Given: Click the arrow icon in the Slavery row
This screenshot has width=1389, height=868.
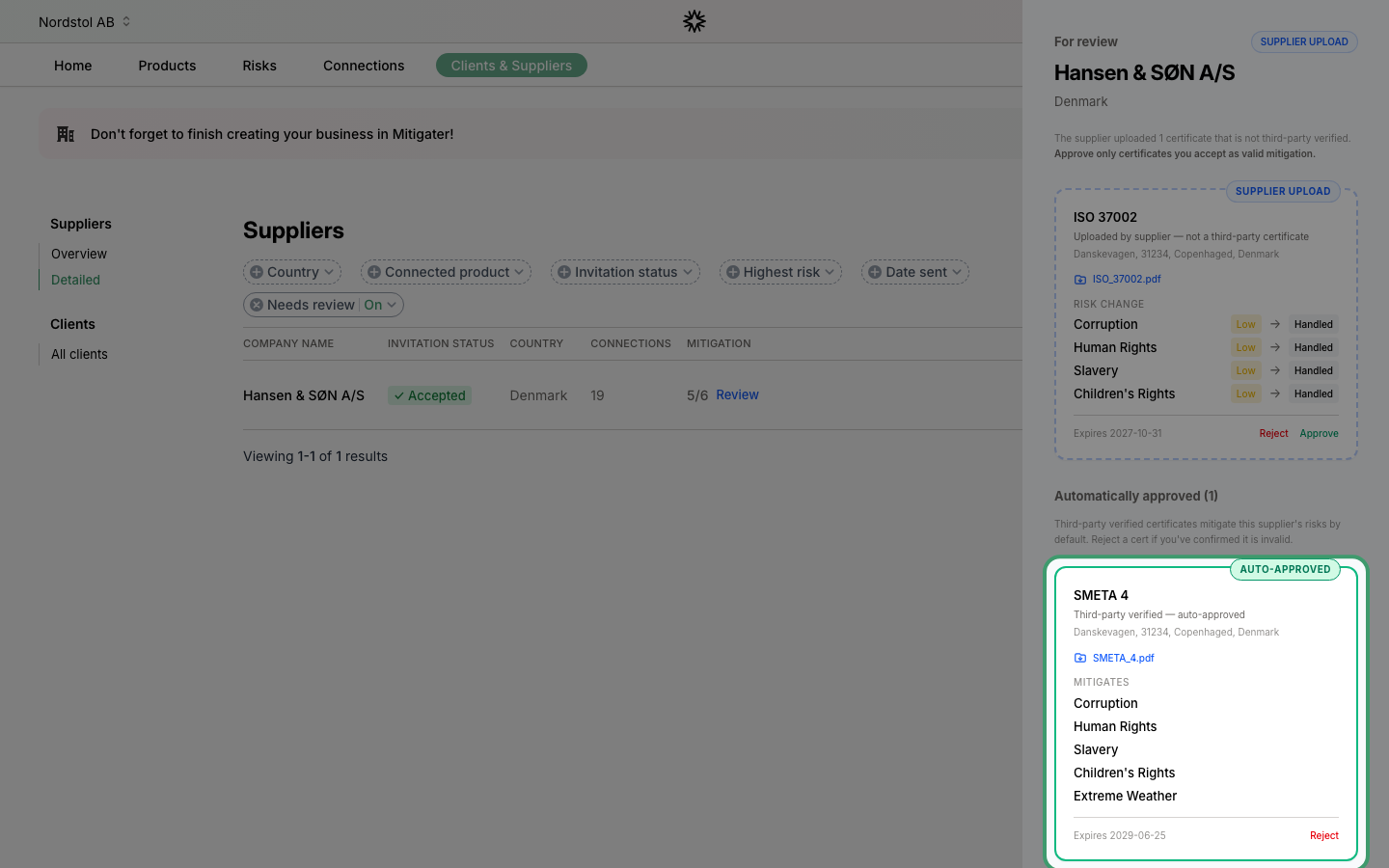Looking at the screenshot, I should (x=1275, y=370).
